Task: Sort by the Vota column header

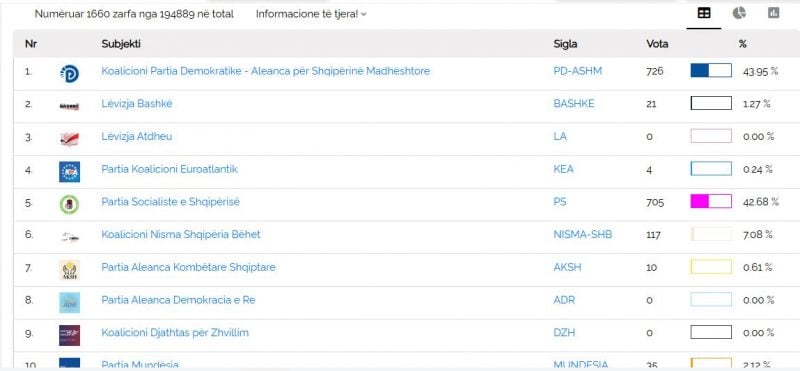Action: click(657, 44)
